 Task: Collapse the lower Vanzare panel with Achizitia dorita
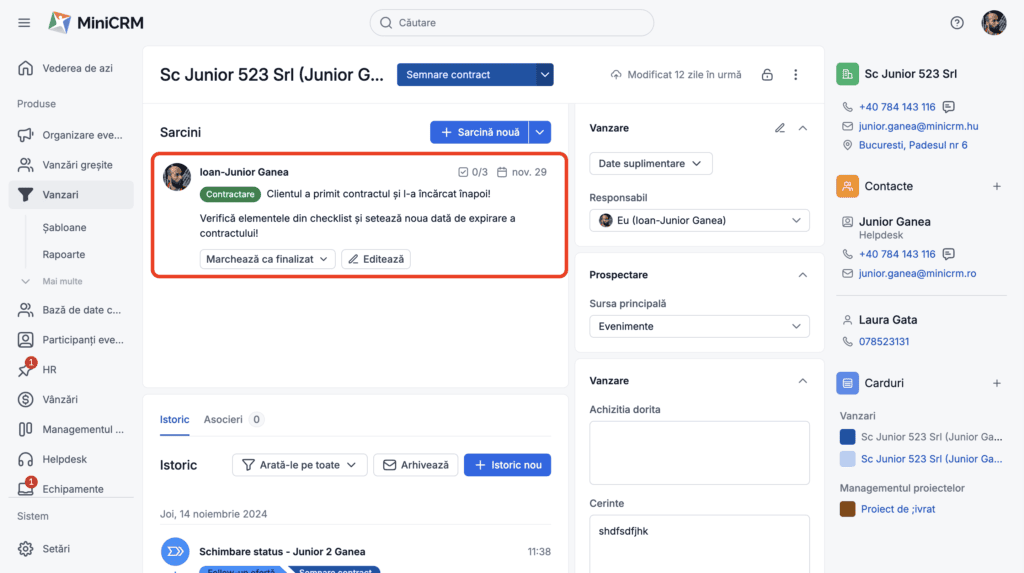point(803,381)
